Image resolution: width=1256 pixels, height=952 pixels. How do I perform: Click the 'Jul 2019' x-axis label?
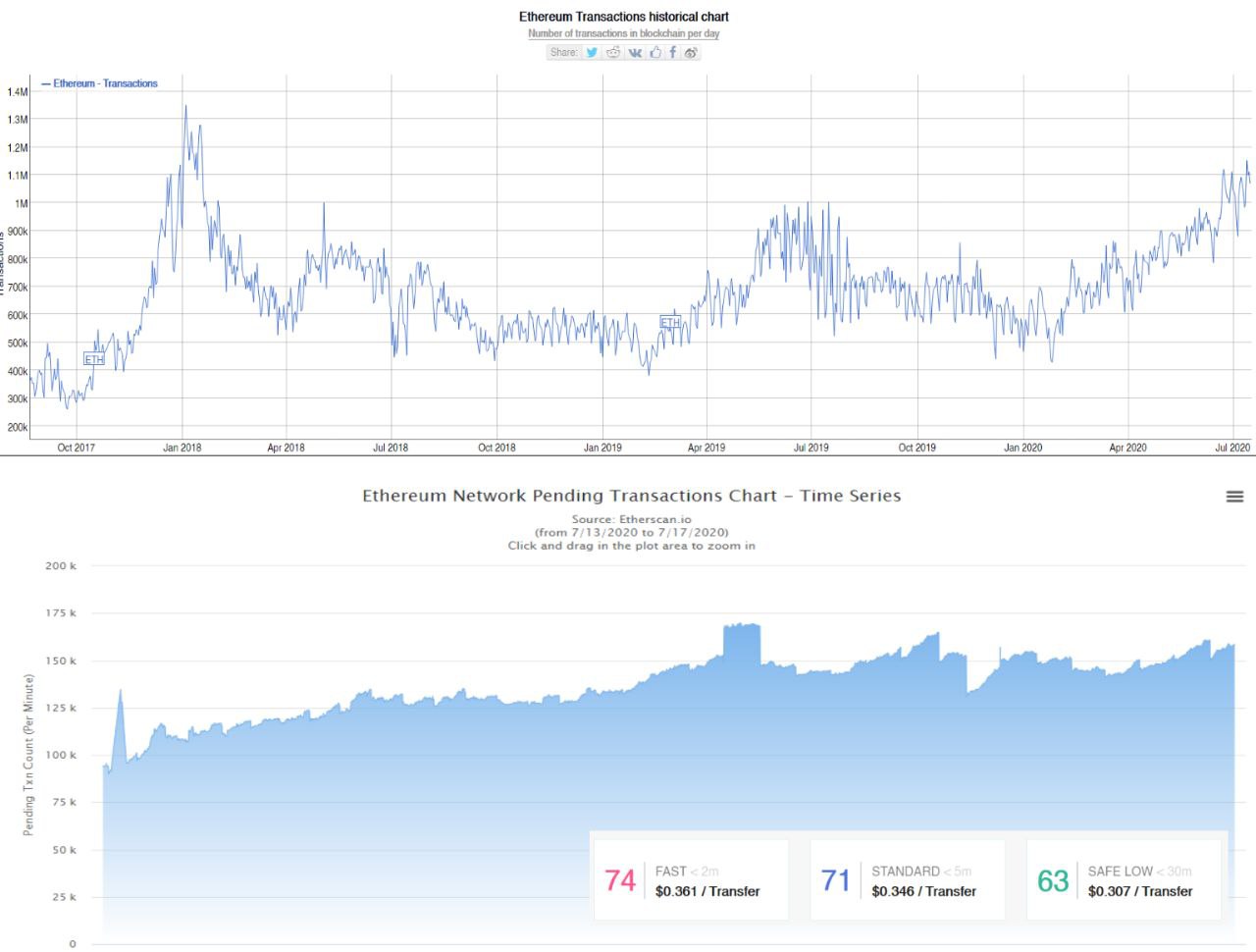pyautogui.click(x=811, y=448)
